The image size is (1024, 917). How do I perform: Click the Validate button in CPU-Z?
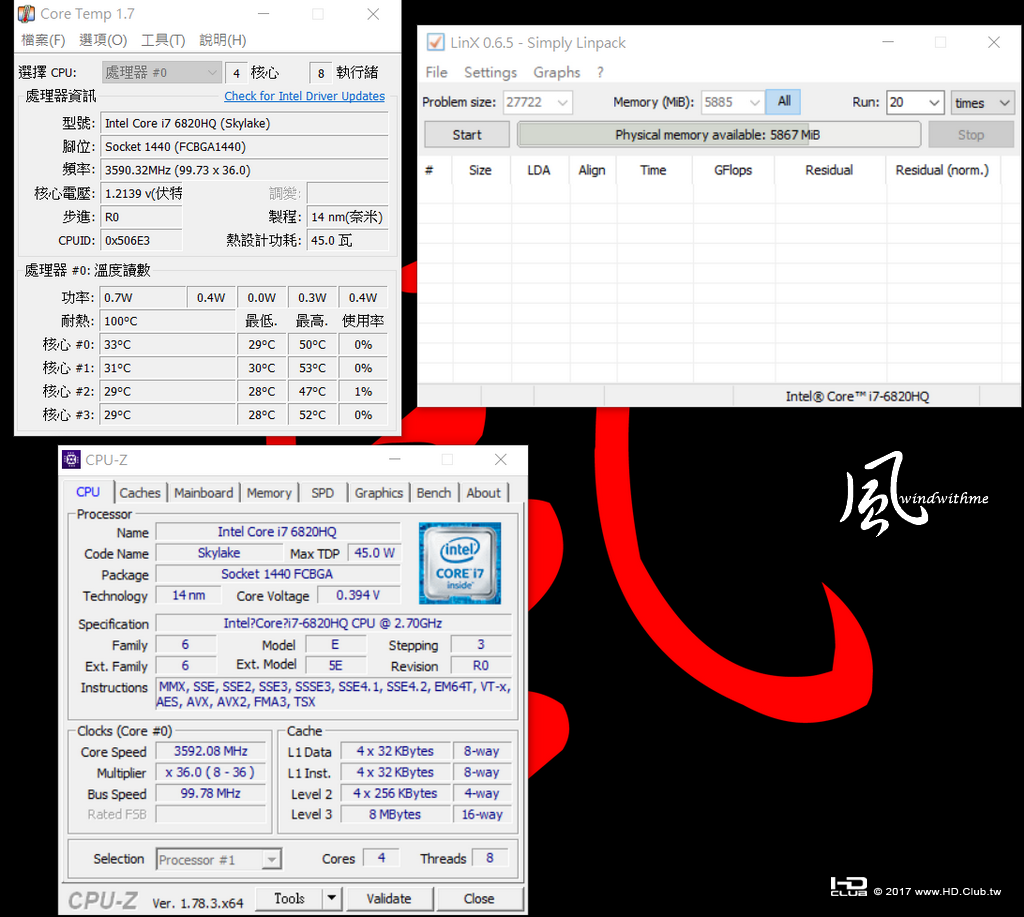389,898
